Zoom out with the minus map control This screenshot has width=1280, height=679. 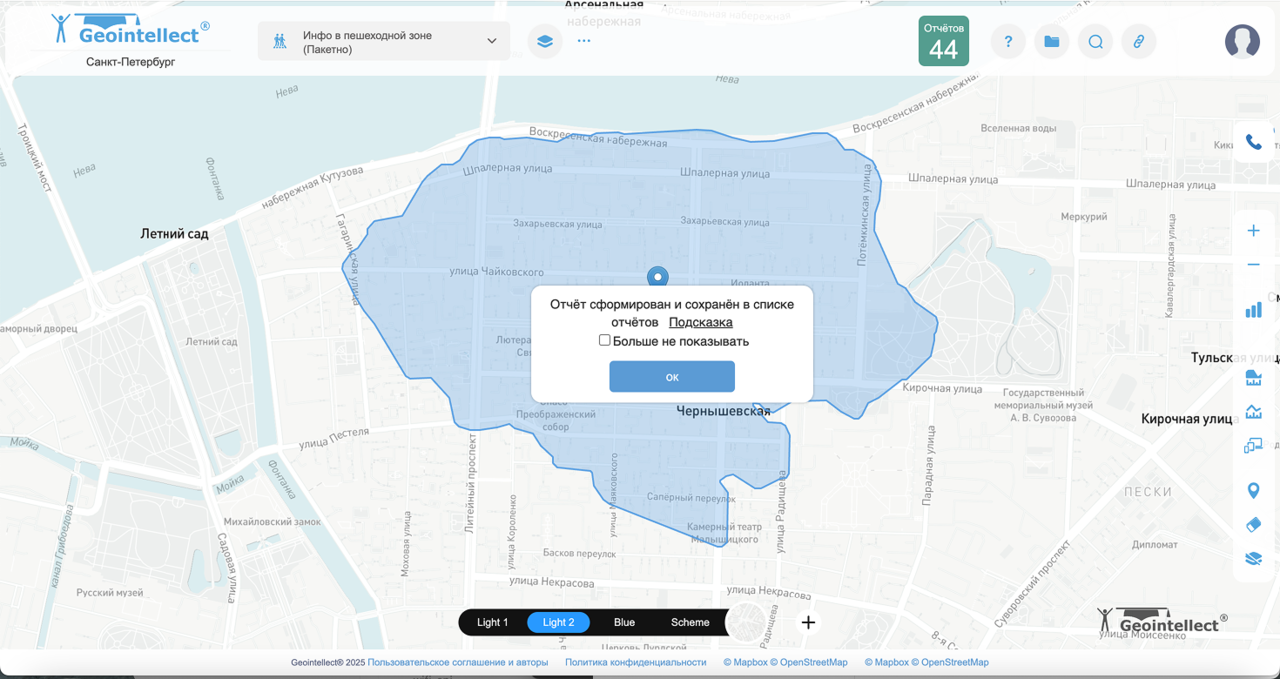pyautogui.click(x=1253, y=265)
